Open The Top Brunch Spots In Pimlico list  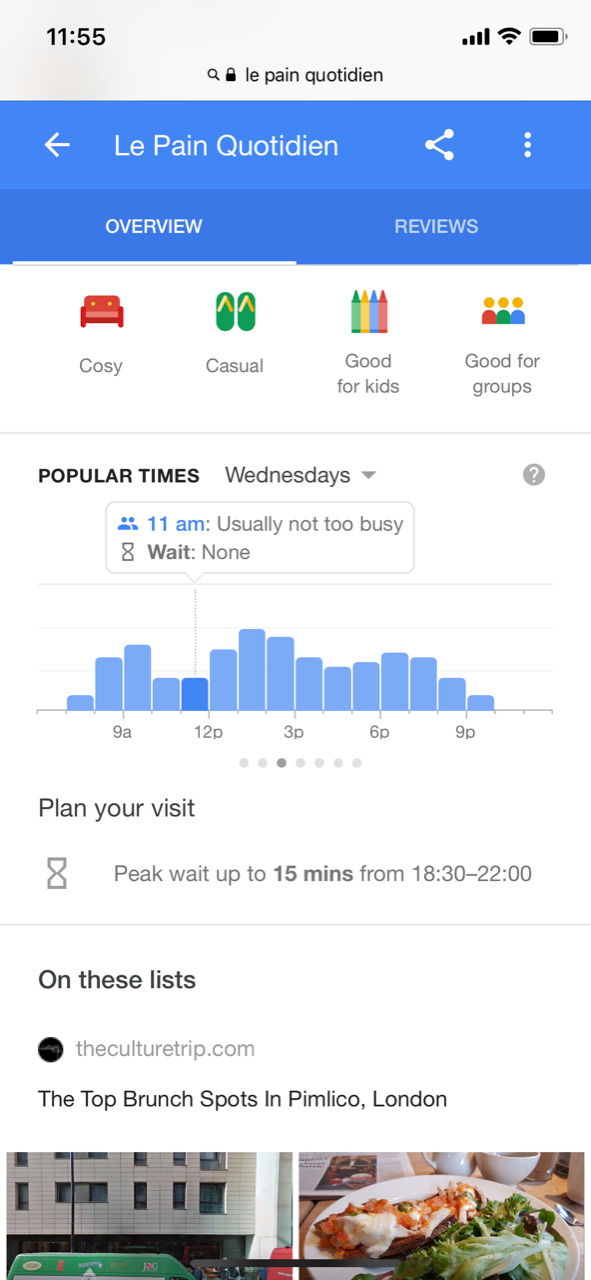[242, 1099]
